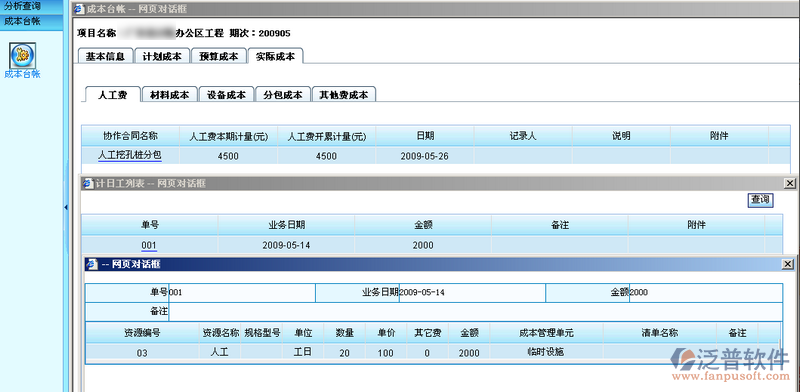Viewport: 800px width, 392px height.
Task: Collapse the left sidebar with splitter arrow
Action: point(66,207)
